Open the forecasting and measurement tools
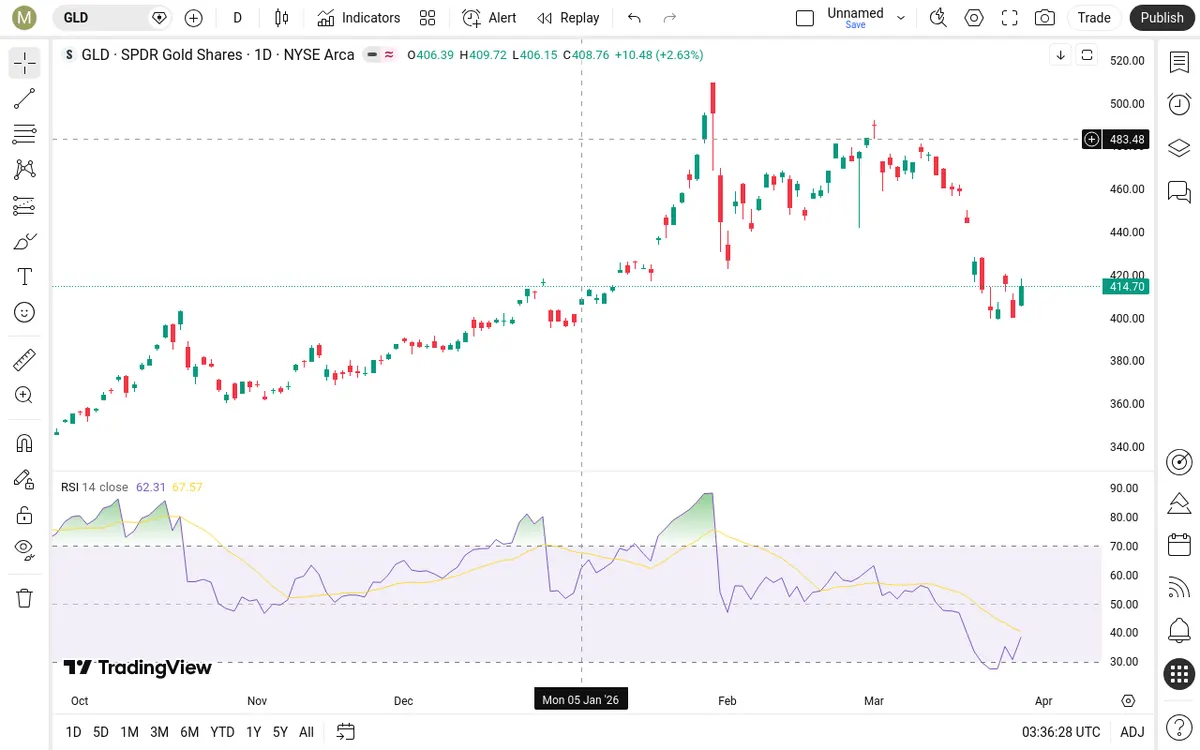 [x=25, y=206]
